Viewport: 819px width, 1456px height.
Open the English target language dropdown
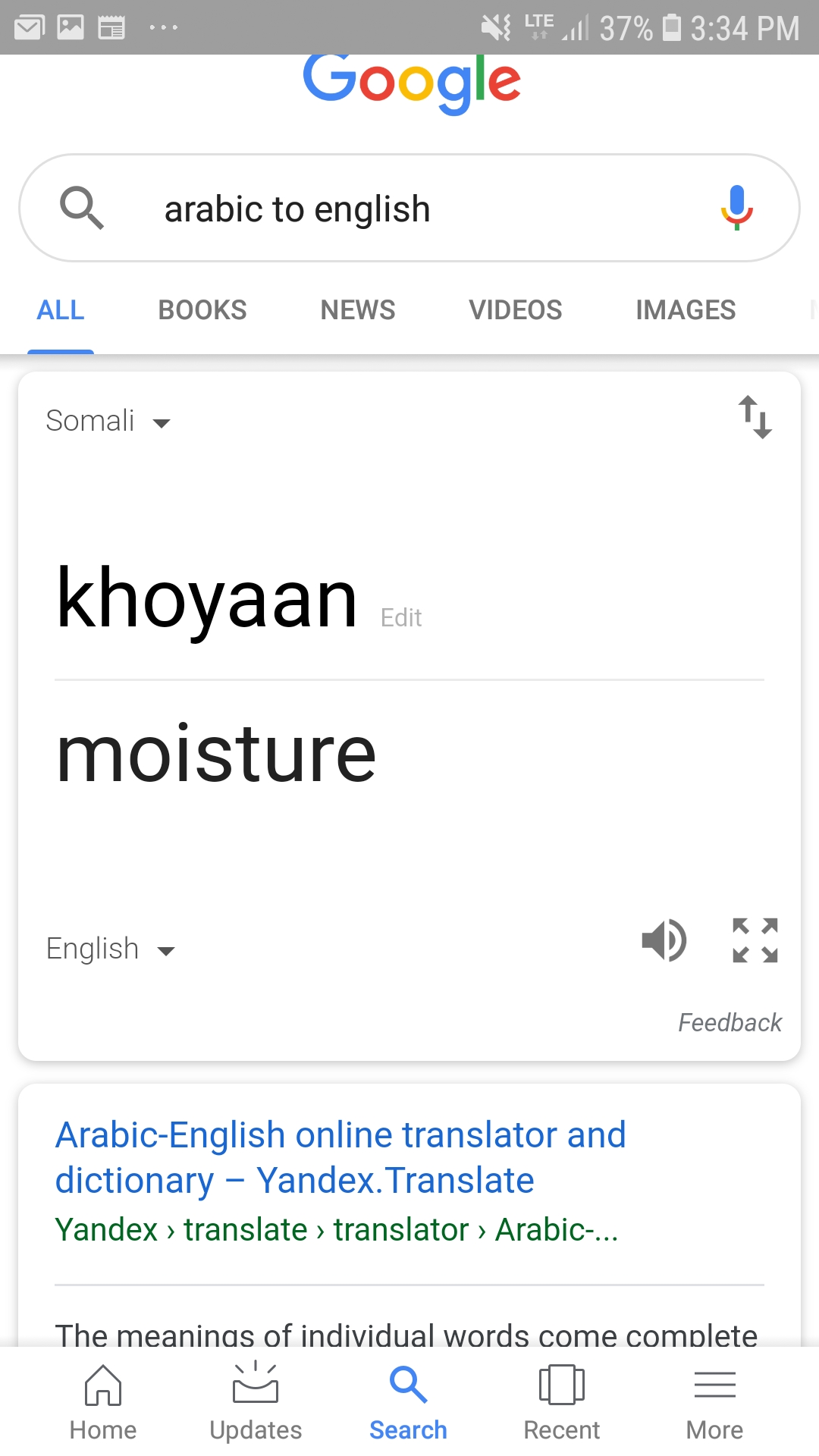pos(111,949)
